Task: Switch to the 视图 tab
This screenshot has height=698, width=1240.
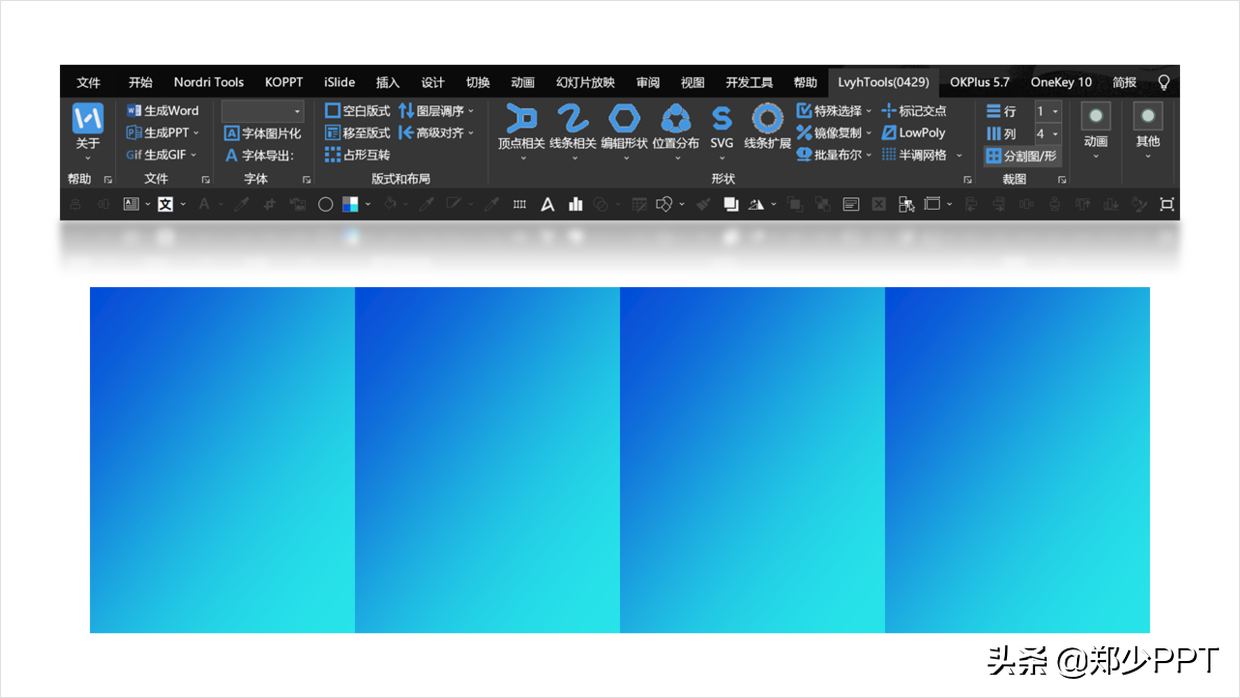Action: pyautogui.click(x=693, y=82)
